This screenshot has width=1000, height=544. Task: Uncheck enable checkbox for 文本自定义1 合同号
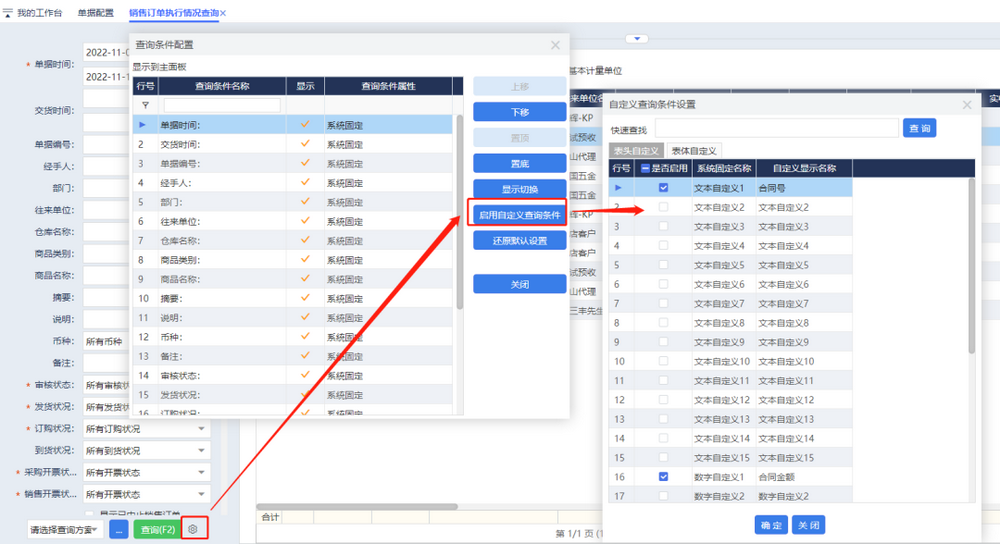click(663, 188)
